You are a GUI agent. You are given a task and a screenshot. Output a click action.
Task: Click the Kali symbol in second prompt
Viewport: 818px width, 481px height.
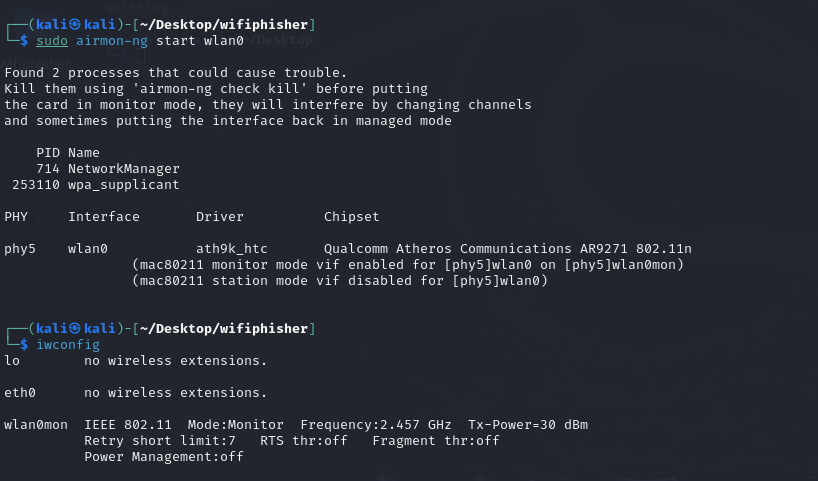75,329
